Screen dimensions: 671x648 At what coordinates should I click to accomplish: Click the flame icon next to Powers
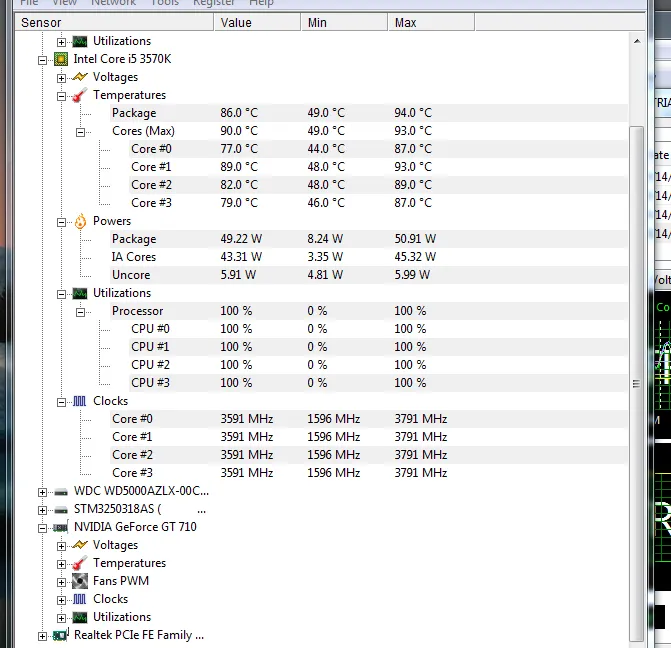79,221
